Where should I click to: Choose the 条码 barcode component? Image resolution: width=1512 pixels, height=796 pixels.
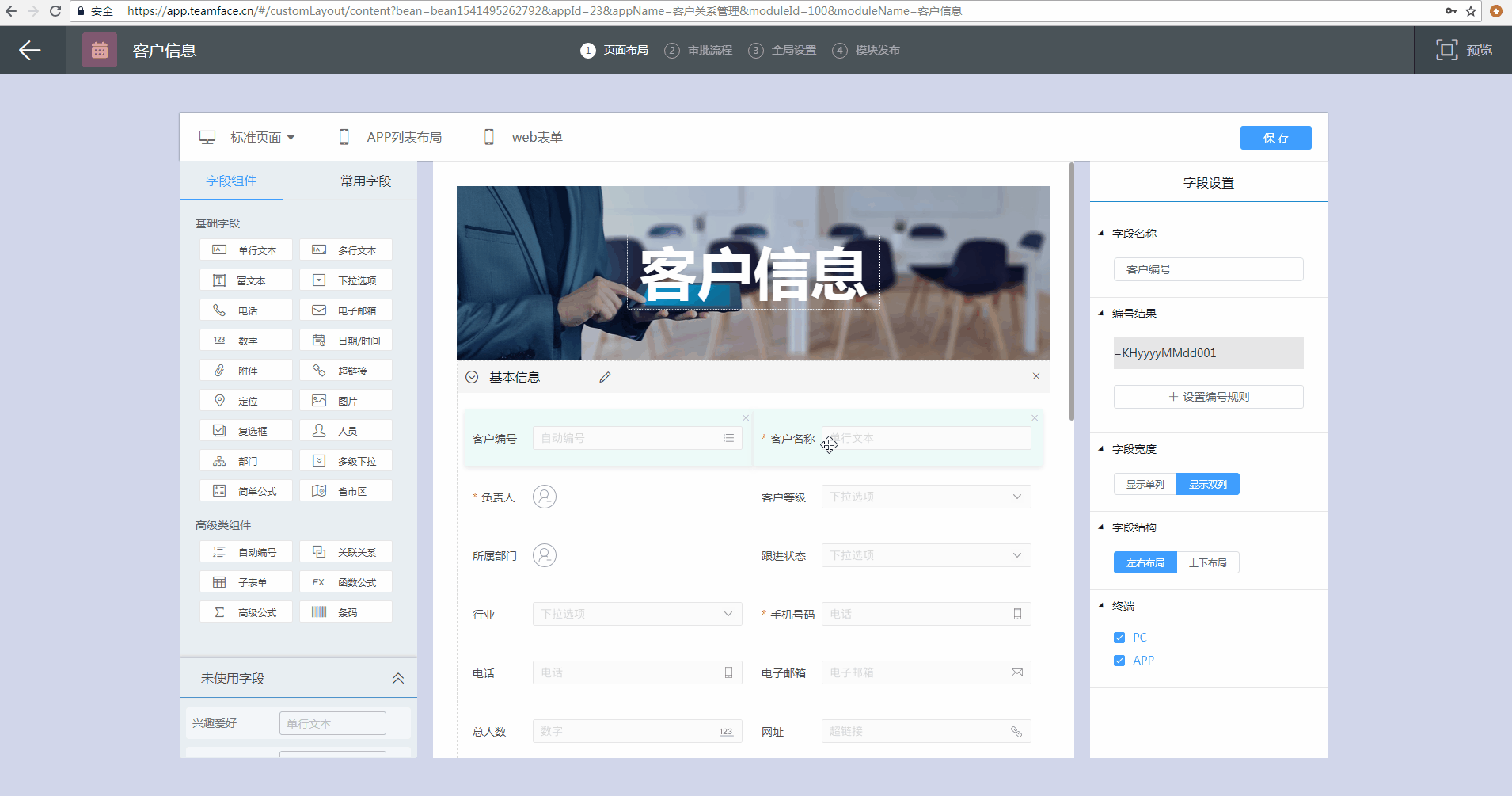point(346,612)
